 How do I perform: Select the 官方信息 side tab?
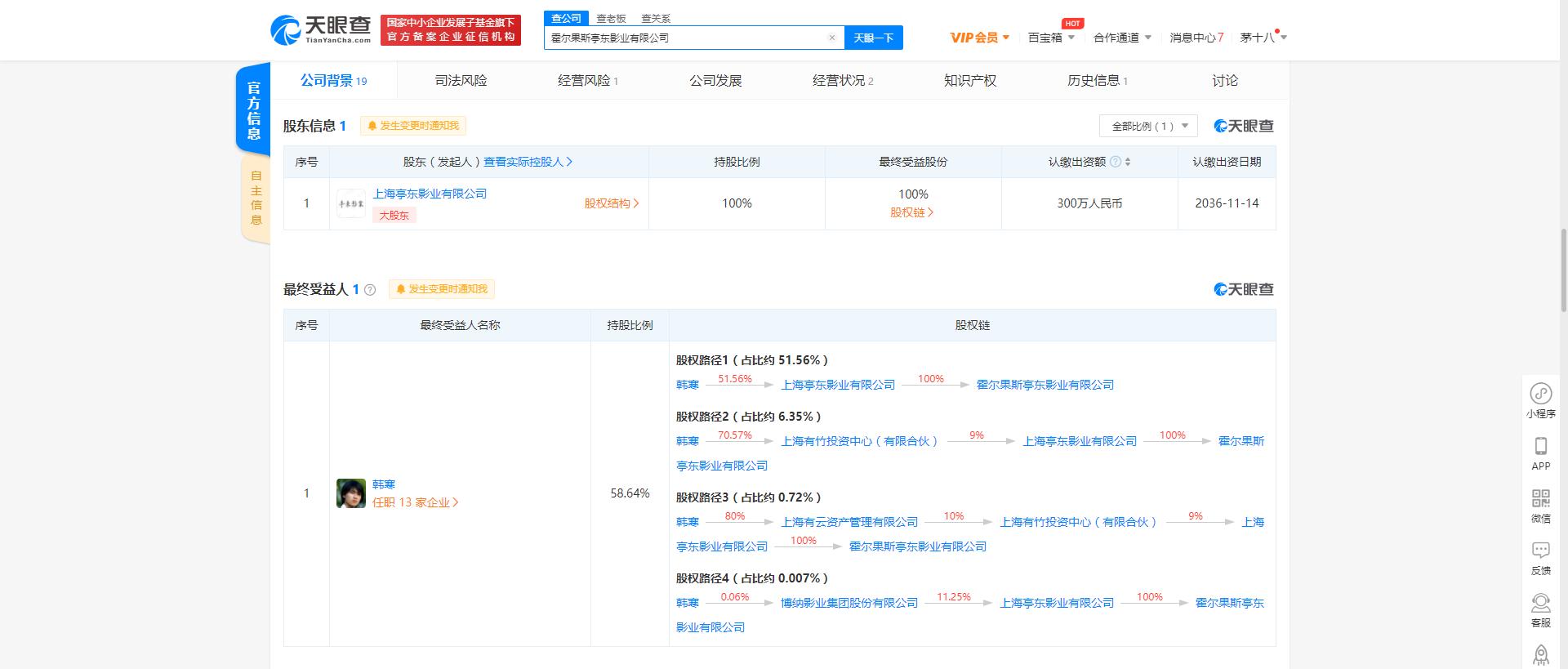(253, 109)
